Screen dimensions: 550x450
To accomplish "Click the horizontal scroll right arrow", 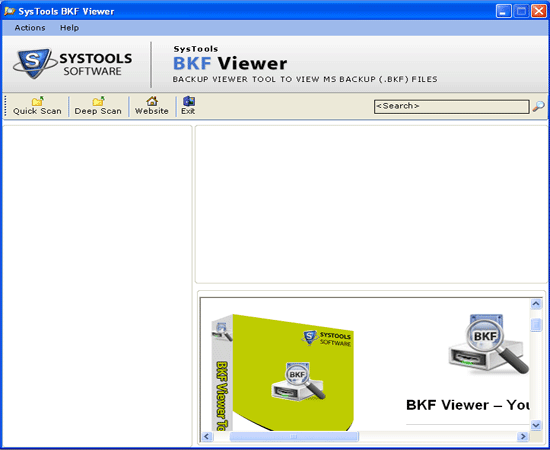I will (523, 436).
